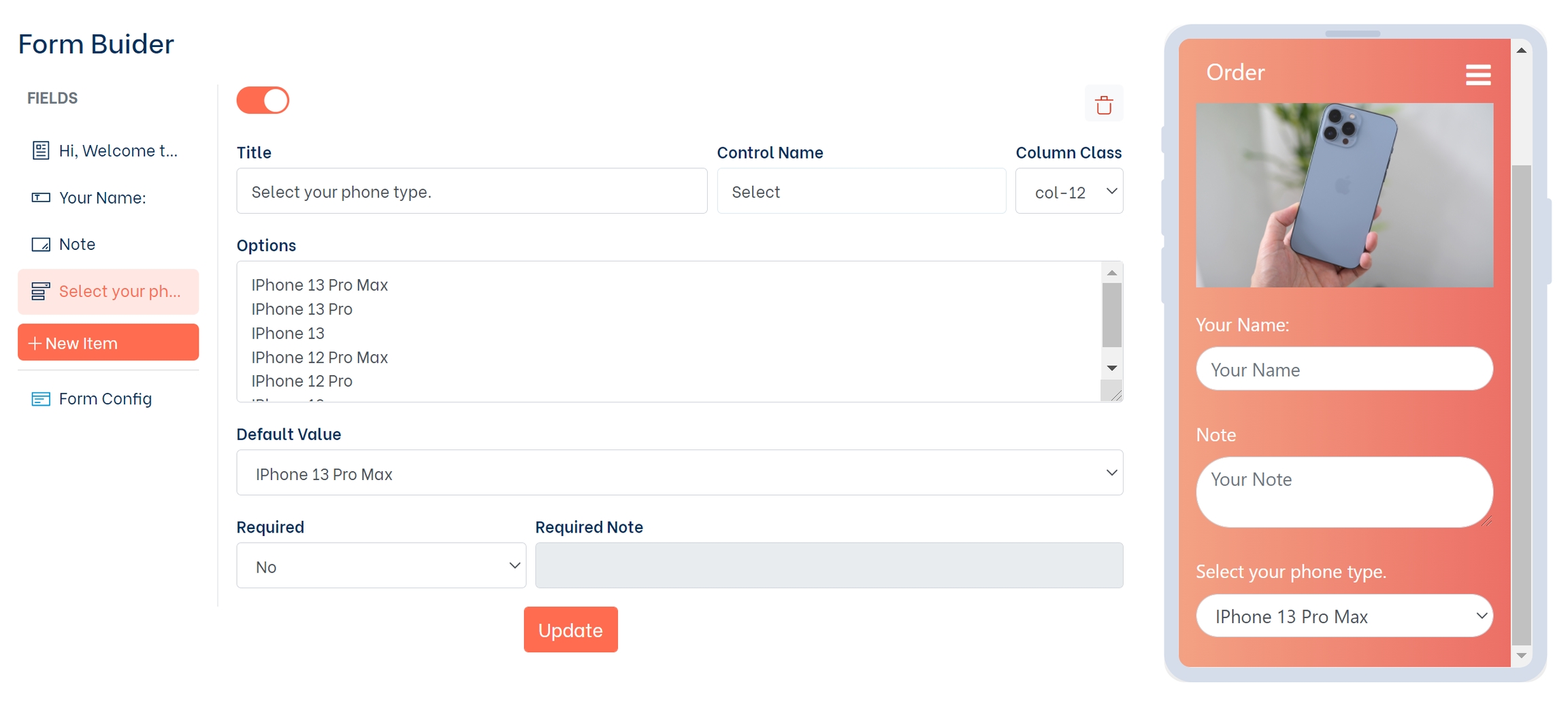This screenshot has width=1568, height=702.
Task: Click the welcome text field icon
Action: [x=41, y=150]
